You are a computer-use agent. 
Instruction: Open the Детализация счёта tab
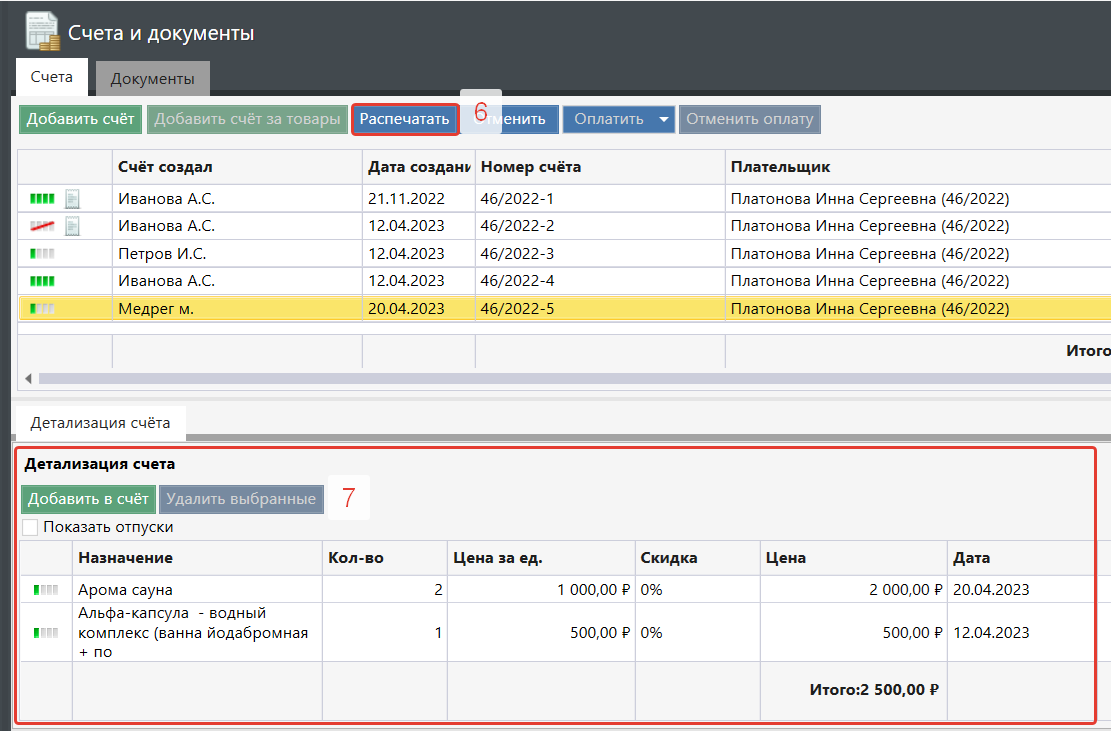[100, 423]
